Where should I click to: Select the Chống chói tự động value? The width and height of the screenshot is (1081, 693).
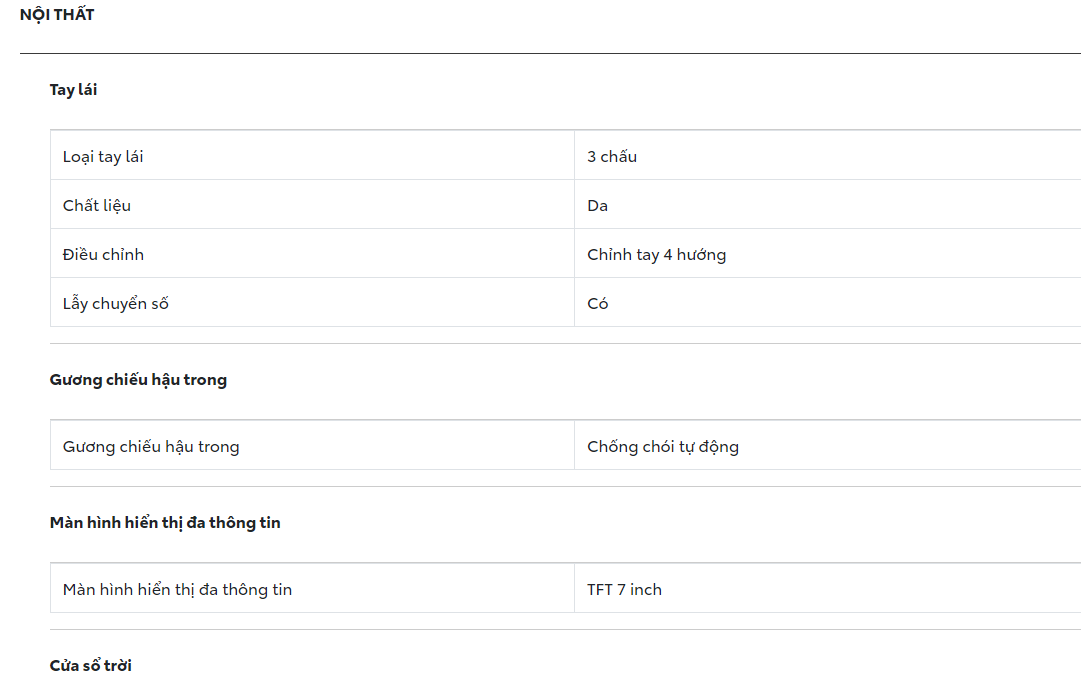(x=663, y=447)
